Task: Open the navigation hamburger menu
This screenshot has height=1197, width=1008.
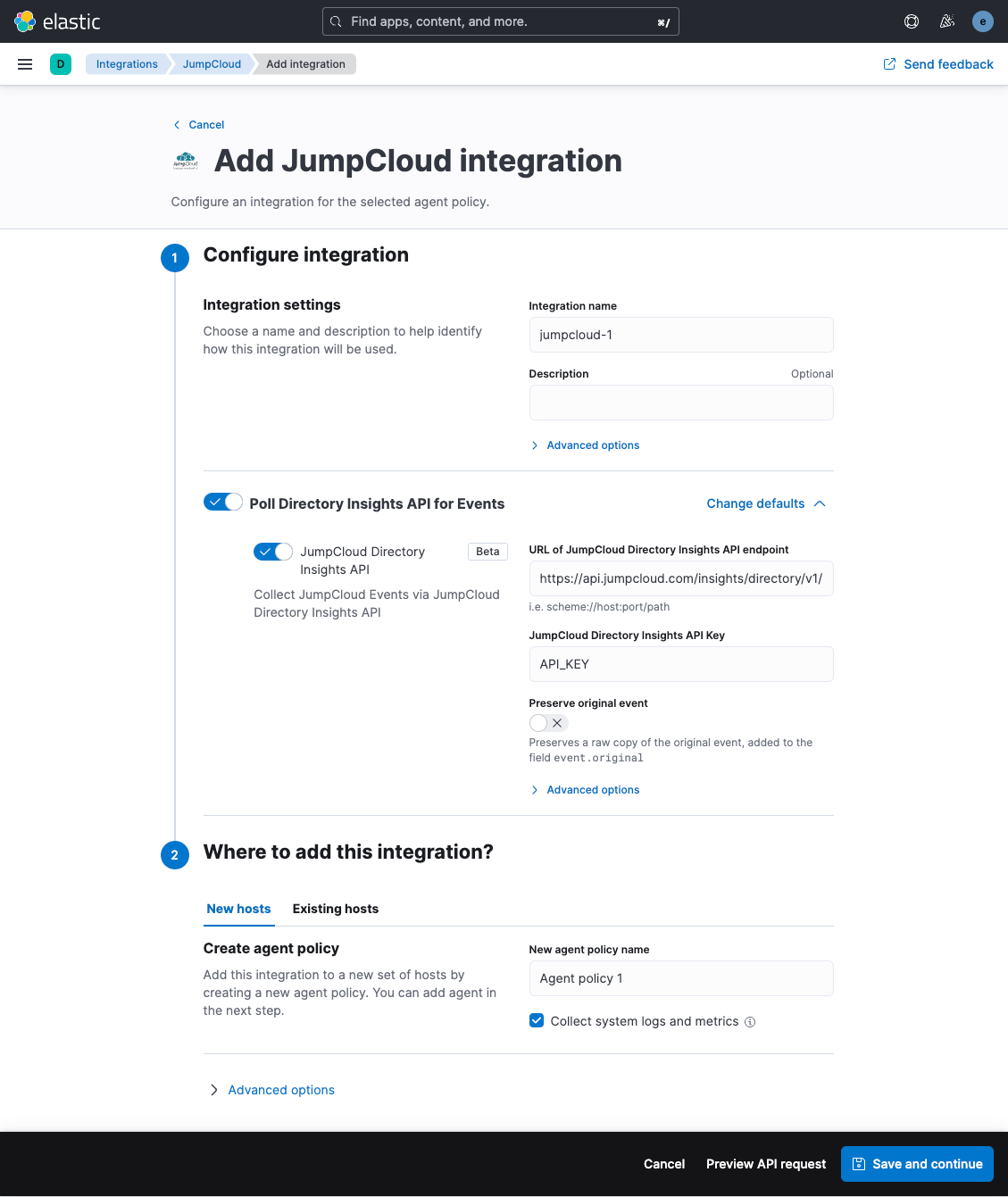Action: click(x=24, y=63)
